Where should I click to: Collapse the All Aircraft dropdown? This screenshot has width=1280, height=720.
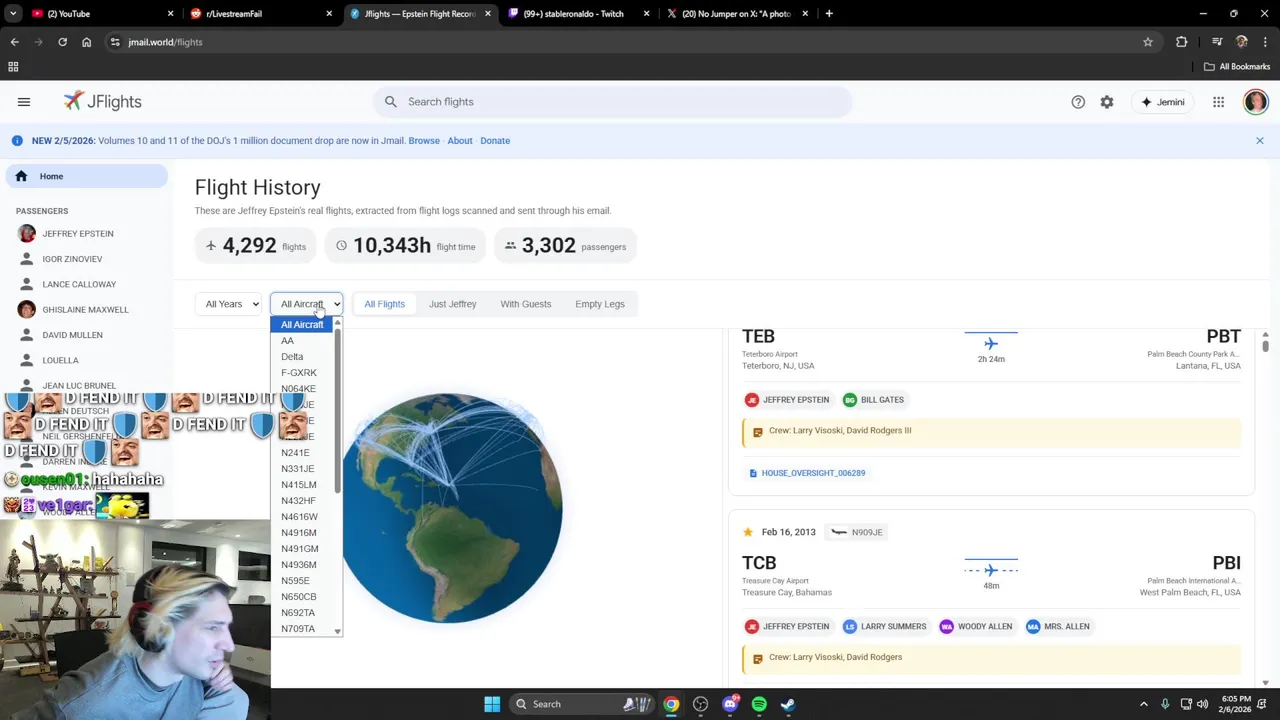pos(306,304)
